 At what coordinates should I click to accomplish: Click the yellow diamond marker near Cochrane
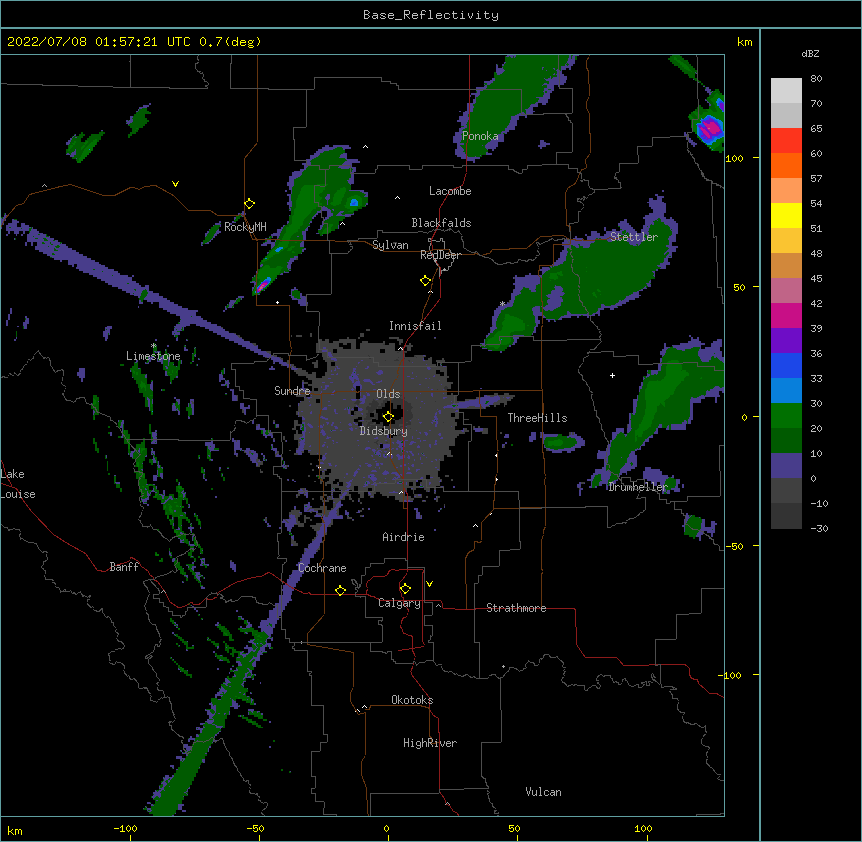pyautogui.click(x=340, y=590)
